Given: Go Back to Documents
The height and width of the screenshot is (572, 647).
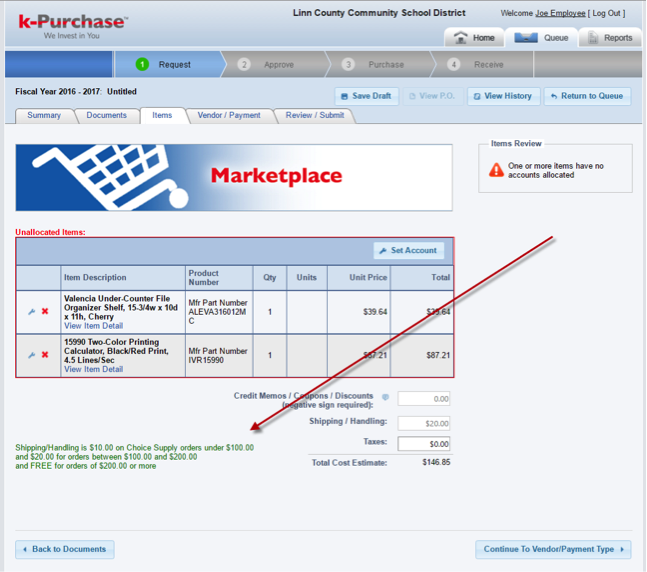Looking at the screenshot, I should pyautogui.click(x=65, y=549).
